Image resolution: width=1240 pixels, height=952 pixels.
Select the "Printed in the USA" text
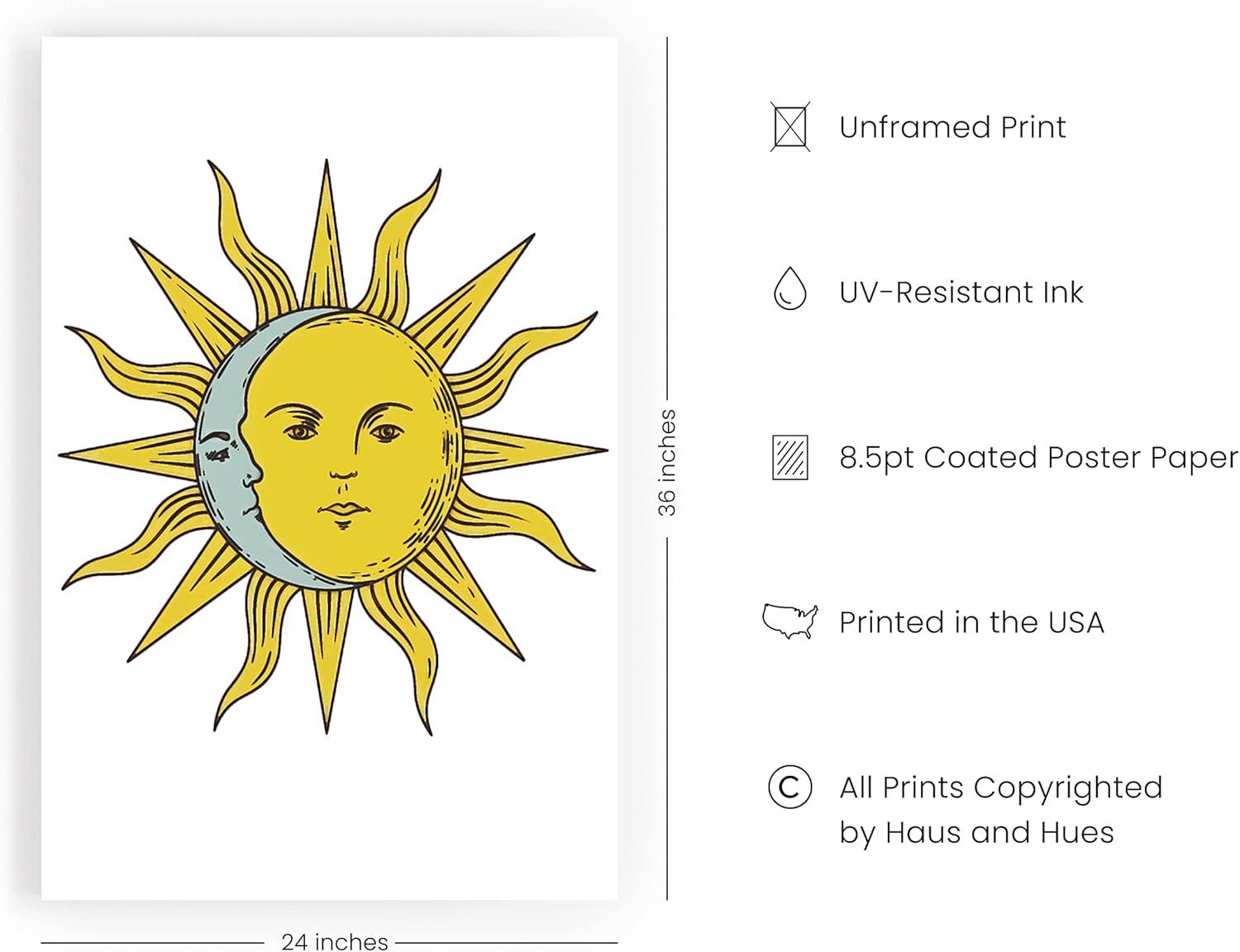pyautogui.click(x=971, y=622)
